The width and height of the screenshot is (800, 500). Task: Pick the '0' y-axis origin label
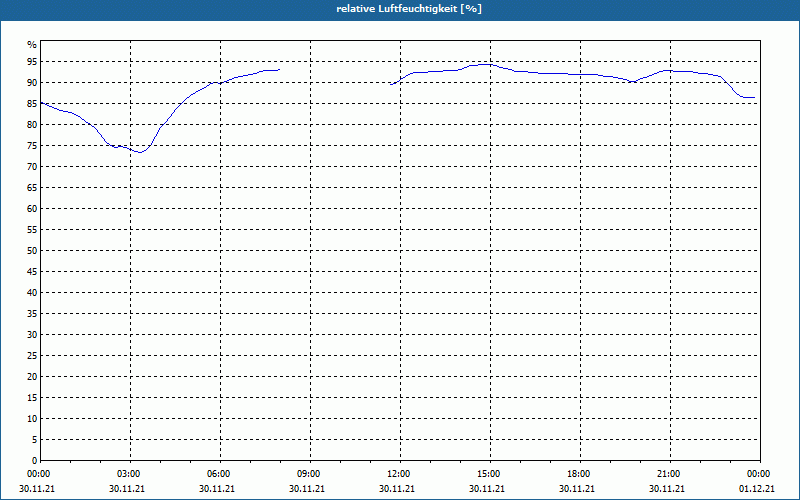(x=35, y=460)
